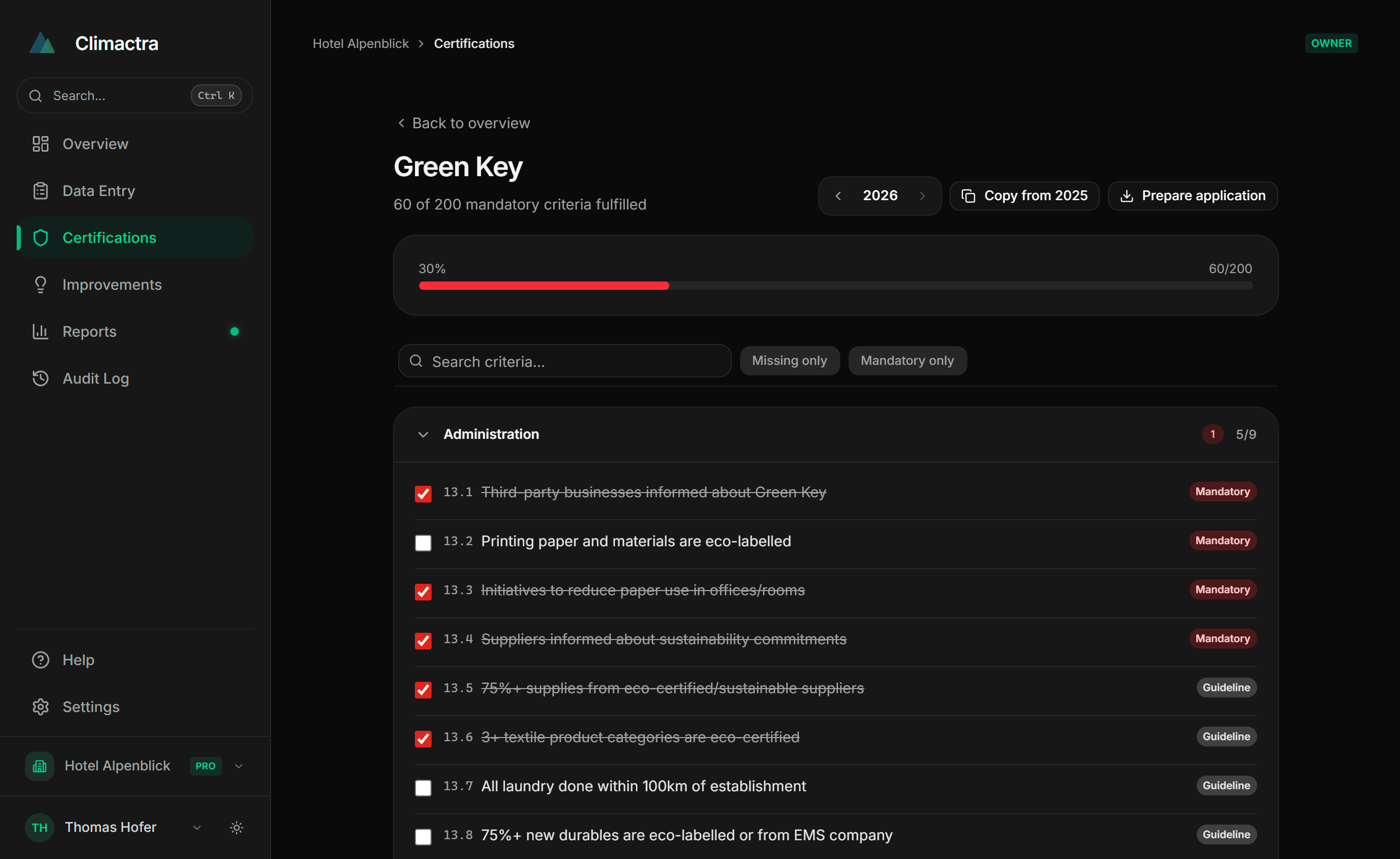Click the search criteria magnifier icon
The image size is (1400, 859).
pyautogui.click(x=416, y=361)
